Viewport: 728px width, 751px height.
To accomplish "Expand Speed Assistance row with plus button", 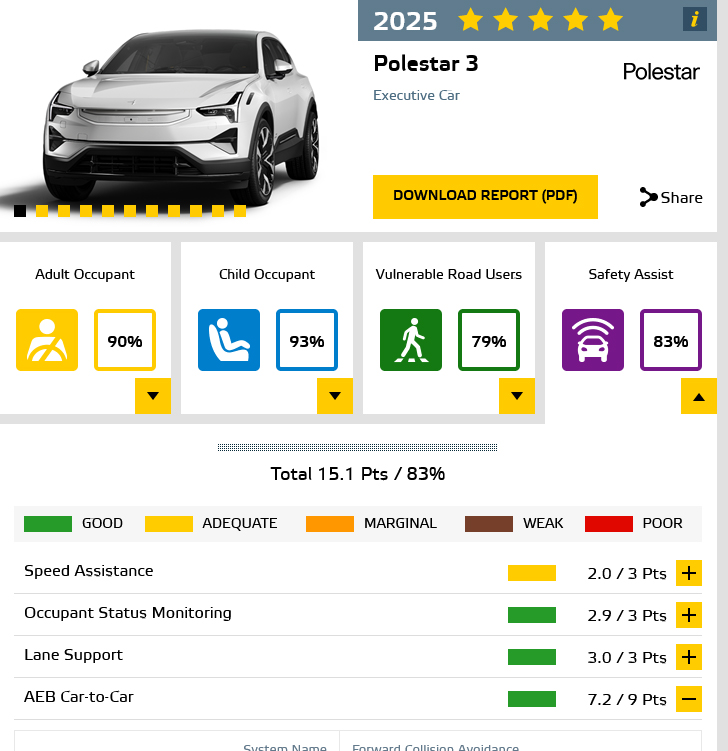I will (x=689, y=573).
